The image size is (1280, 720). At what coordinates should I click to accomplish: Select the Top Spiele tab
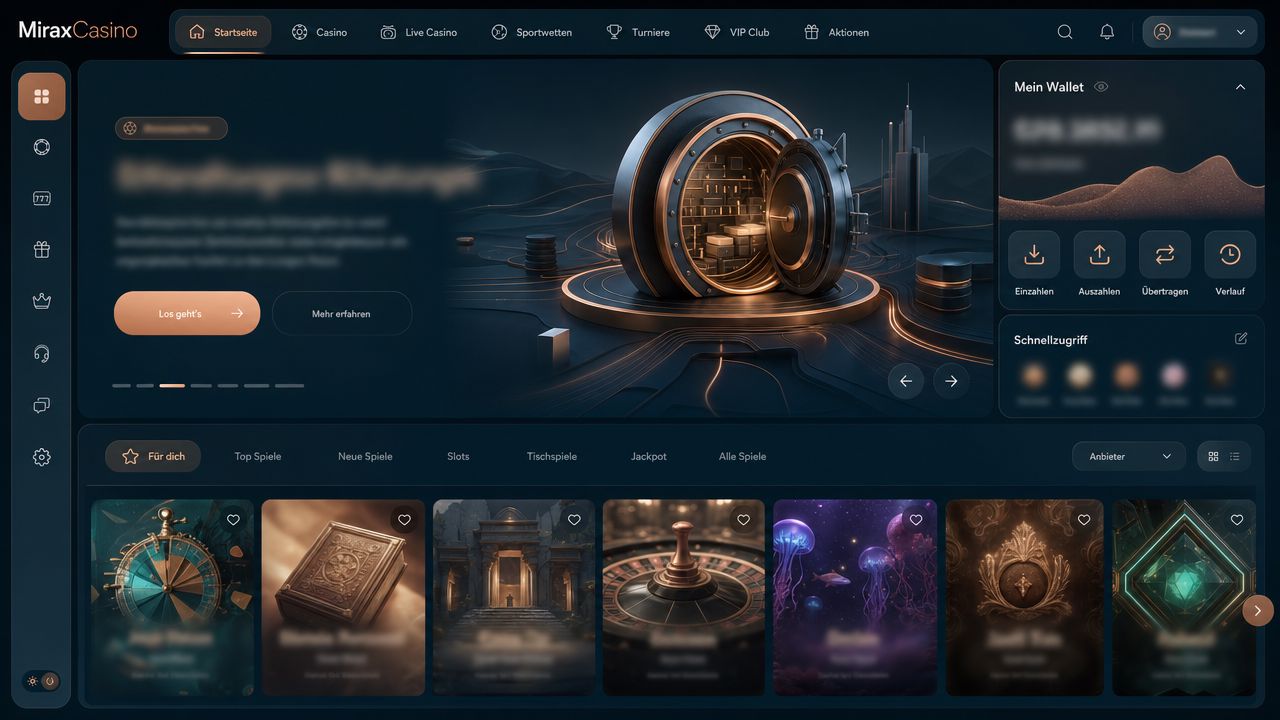(258, 457)
